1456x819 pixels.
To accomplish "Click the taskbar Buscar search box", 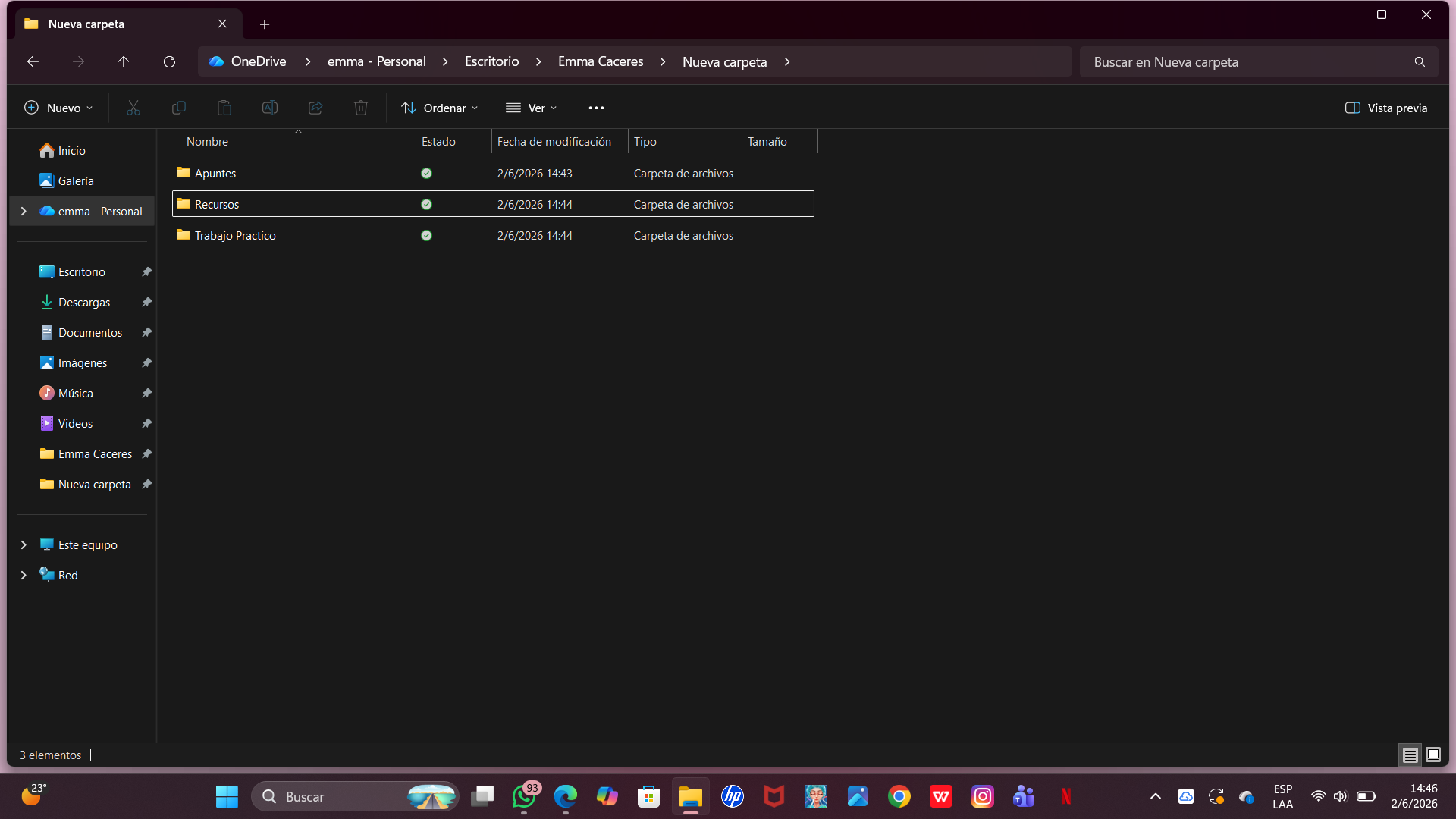I will pos(355,796).
